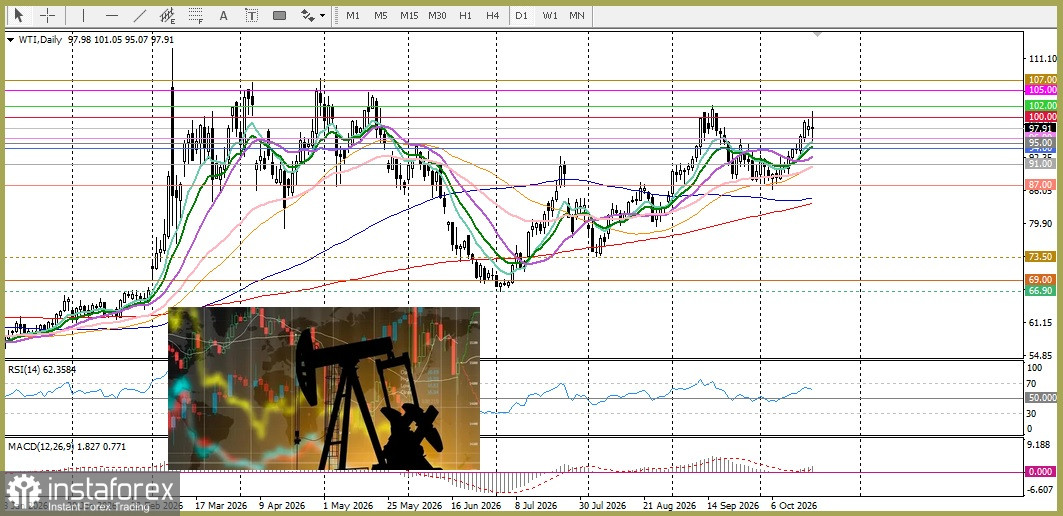Image resolution: width=1063 pixels, height=516 pixels.
Task: Open the arrows tool dropdown arrow
Action: coord(322,15)
